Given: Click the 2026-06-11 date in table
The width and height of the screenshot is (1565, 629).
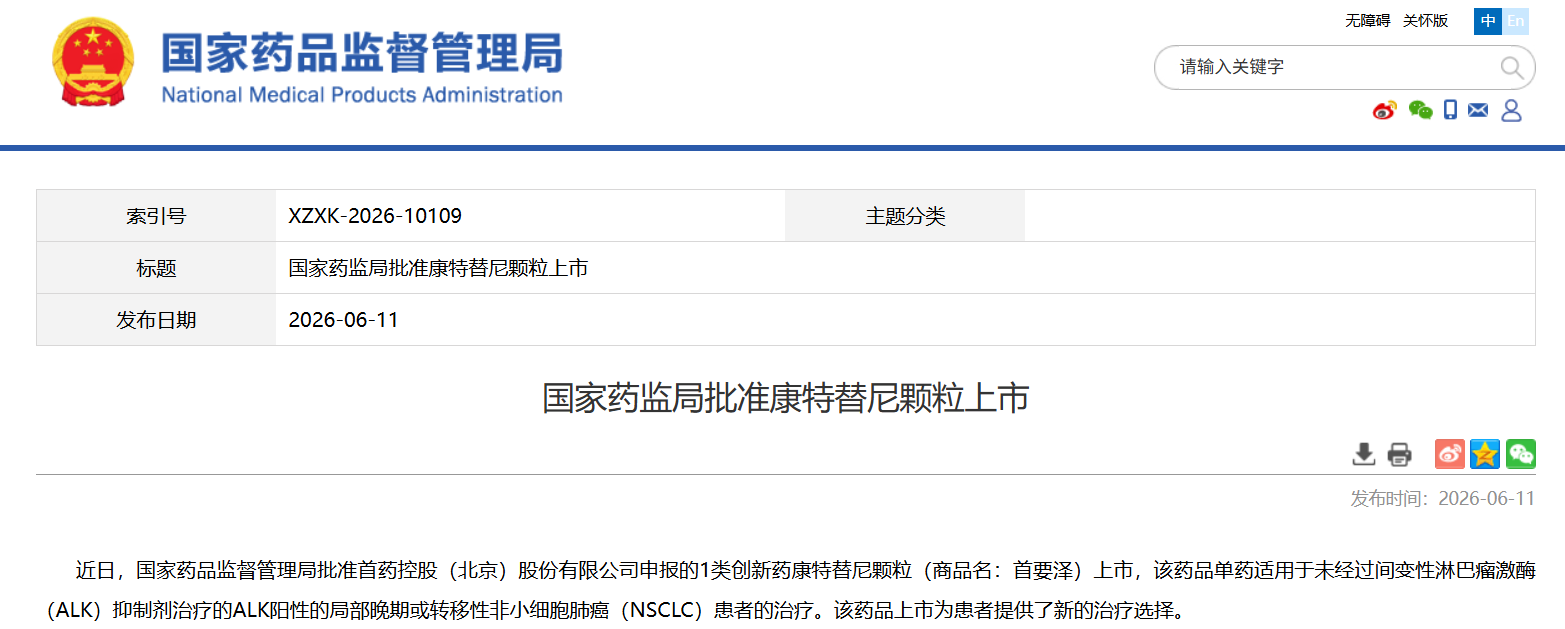Looking at the screenshot, I should (x=343, y=320).
